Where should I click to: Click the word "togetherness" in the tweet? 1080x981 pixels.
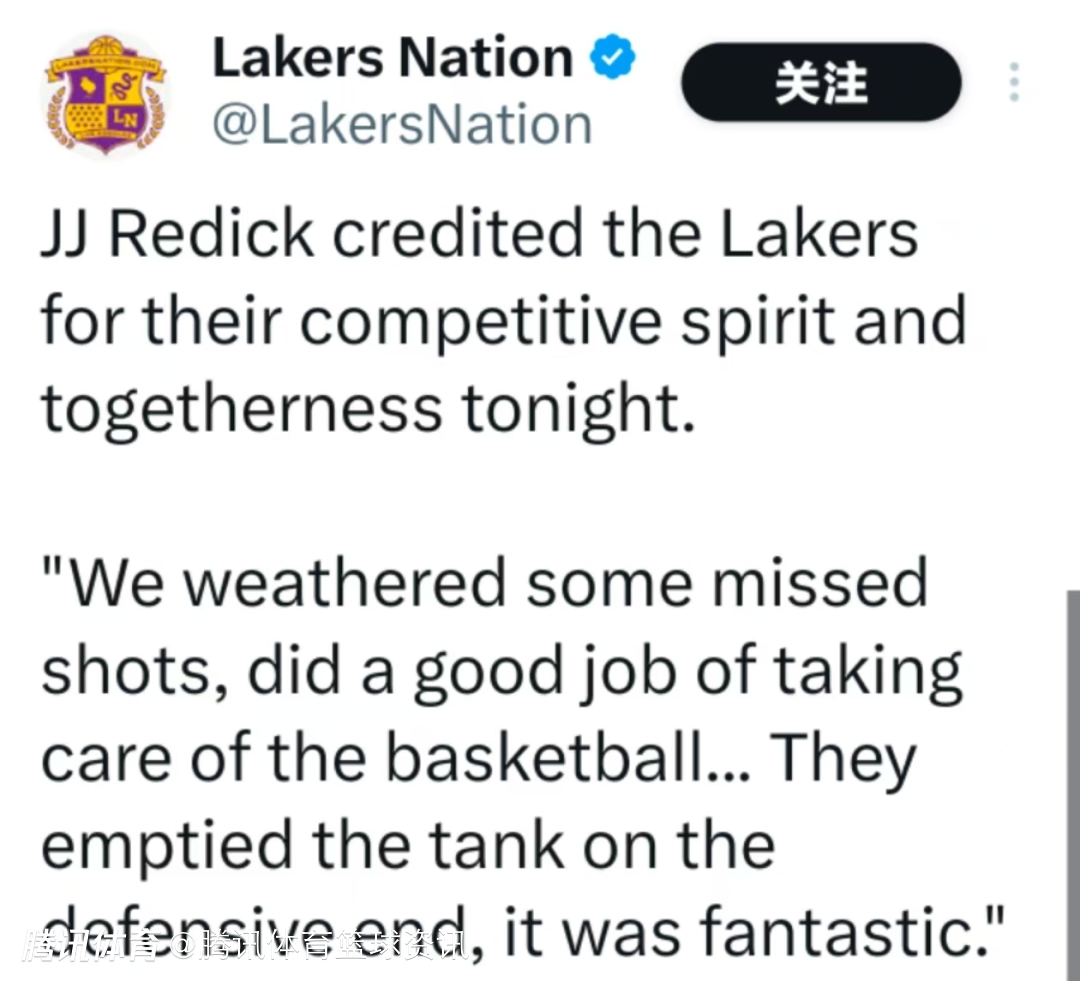pyautogui.click(x=240, y=407)
